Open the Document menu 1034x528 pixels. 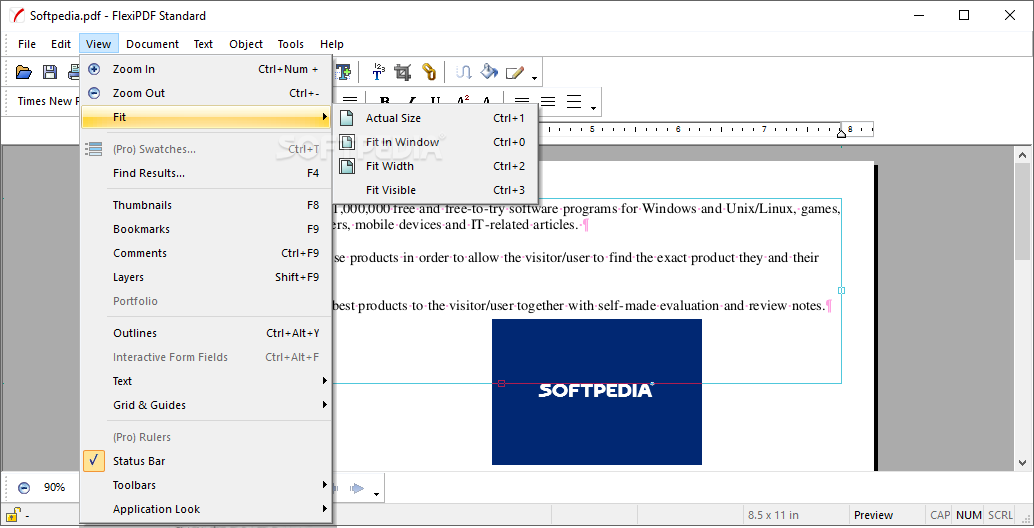[x=152, y=44]
